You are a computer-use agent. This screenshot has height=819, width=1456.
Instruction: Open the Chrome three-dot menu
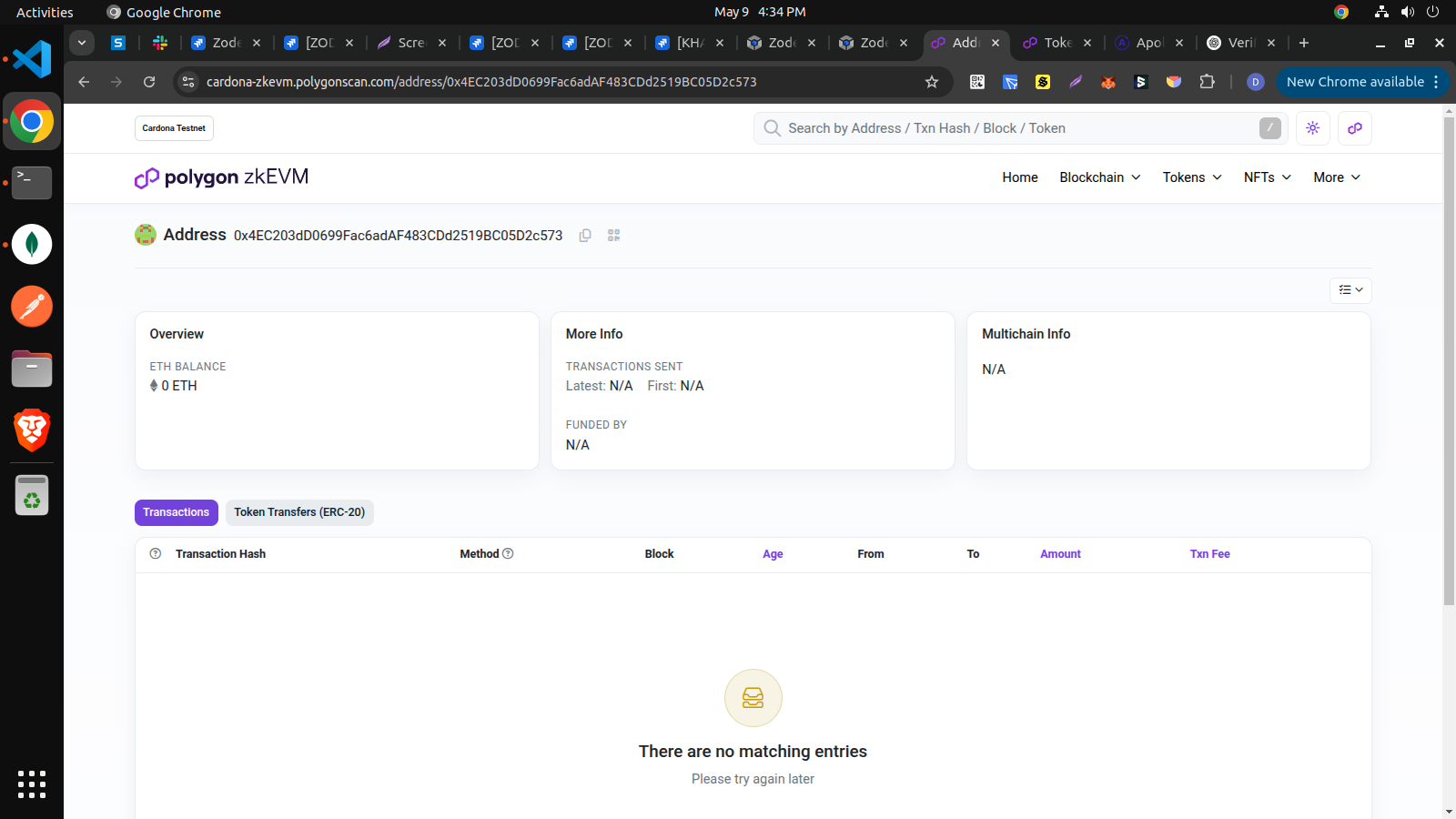coord(1436,82)
